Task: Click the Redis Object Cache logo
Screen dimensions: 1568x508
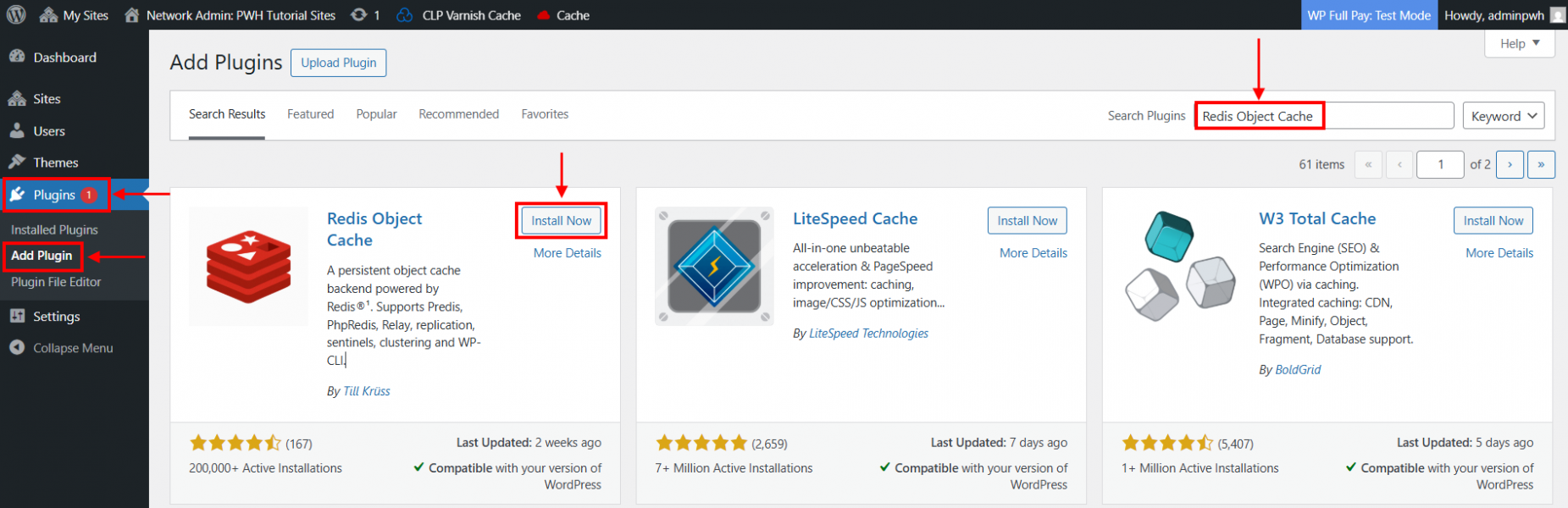Action: pos(248,267)
